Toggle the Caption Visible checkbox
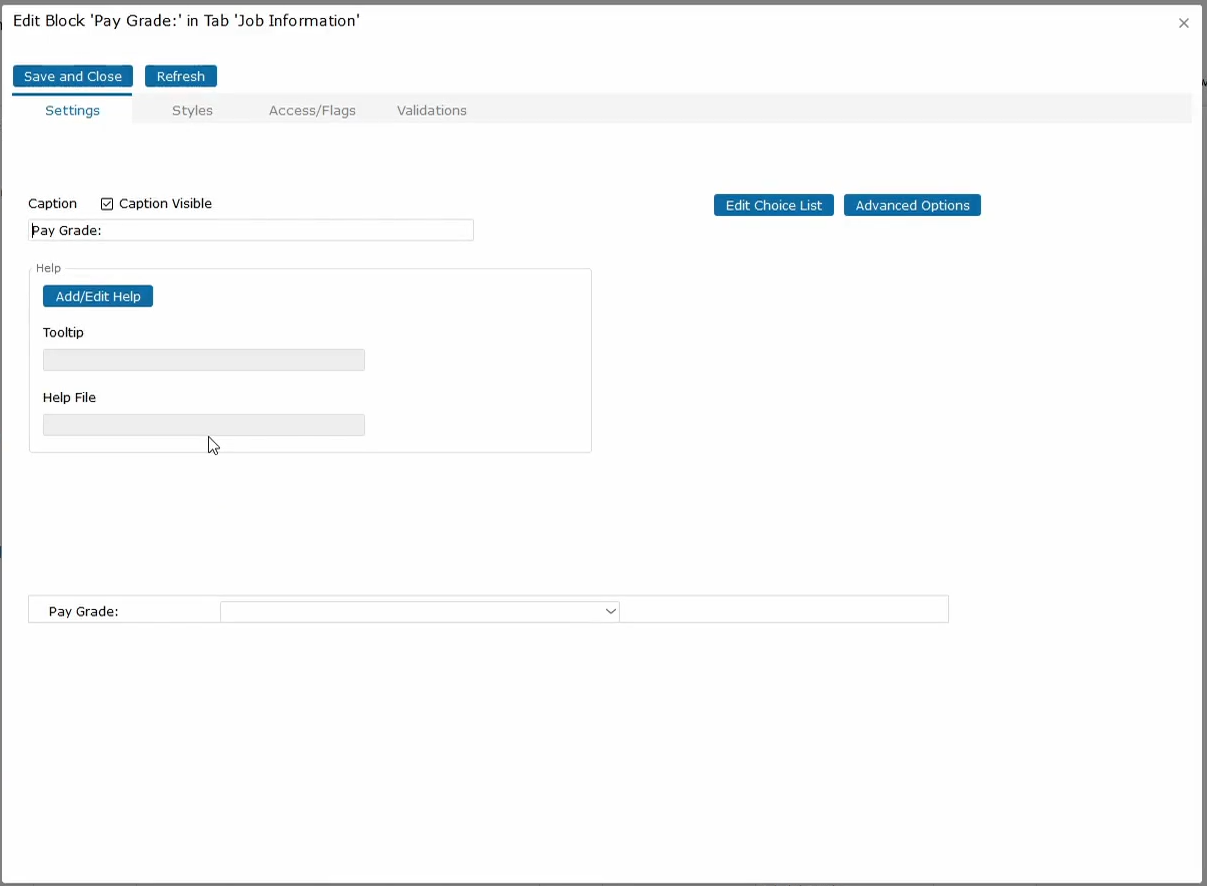The height and width of the screenshot is (886, 1207). [107, 204]
